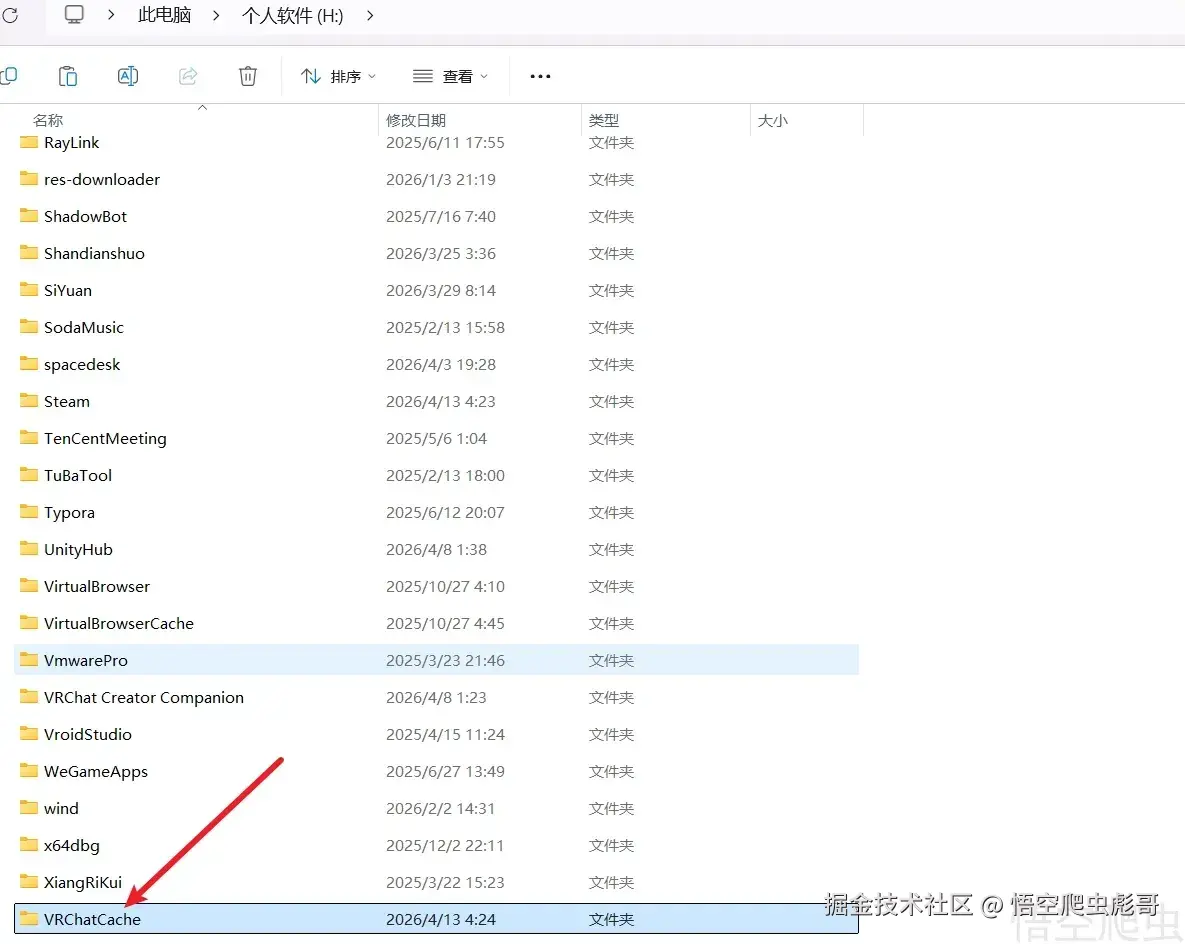
Task: Click the rename icon in toolbar
Action: (128, 76)
